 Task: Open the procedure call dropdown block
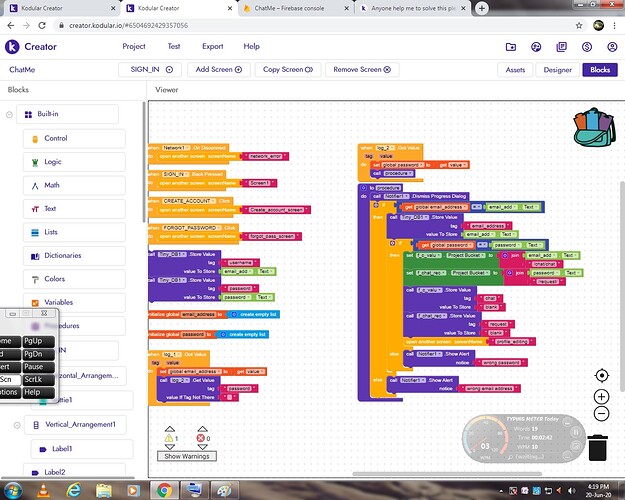399,173
